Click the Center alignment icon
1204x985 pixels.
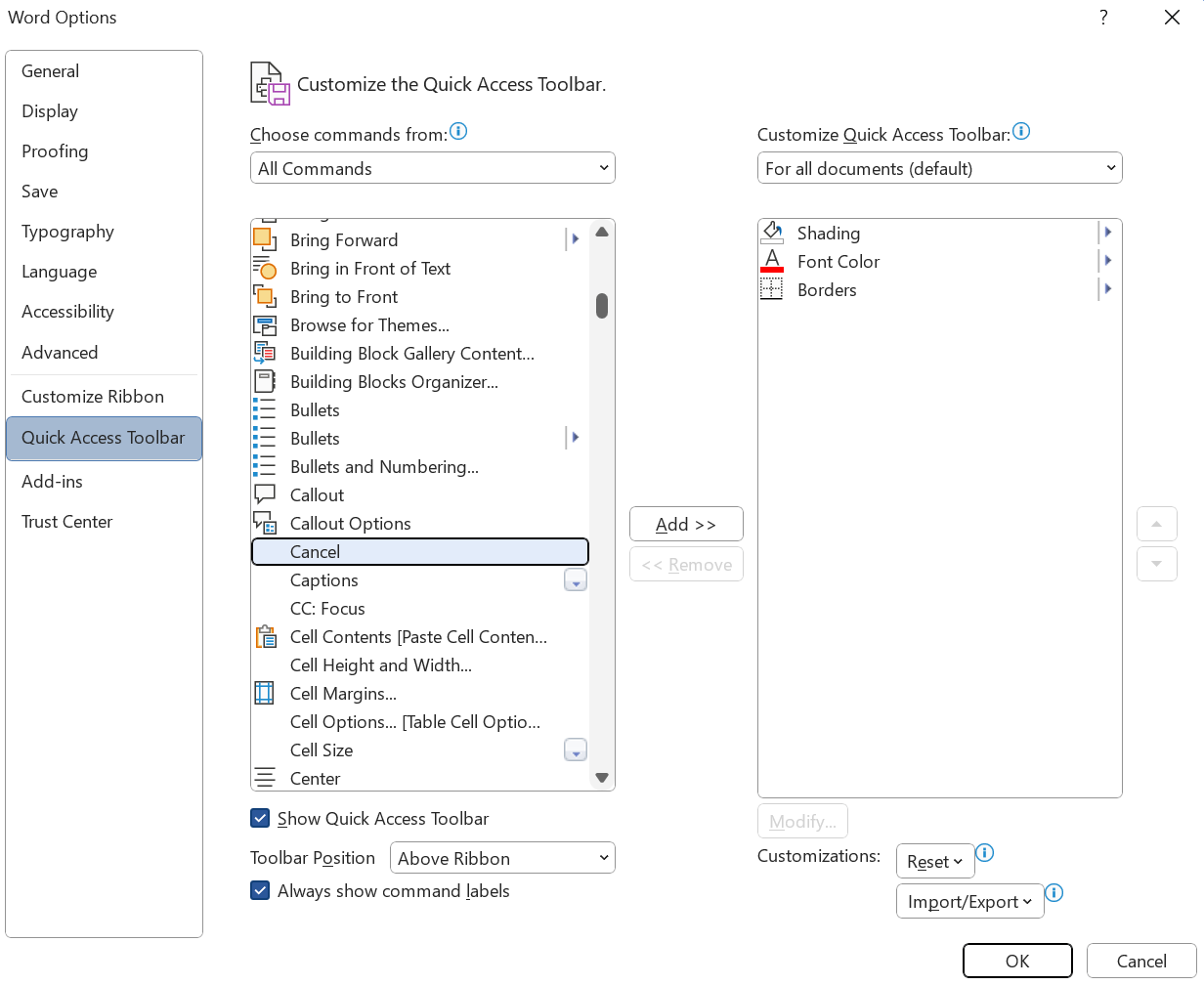click(265, 778)
